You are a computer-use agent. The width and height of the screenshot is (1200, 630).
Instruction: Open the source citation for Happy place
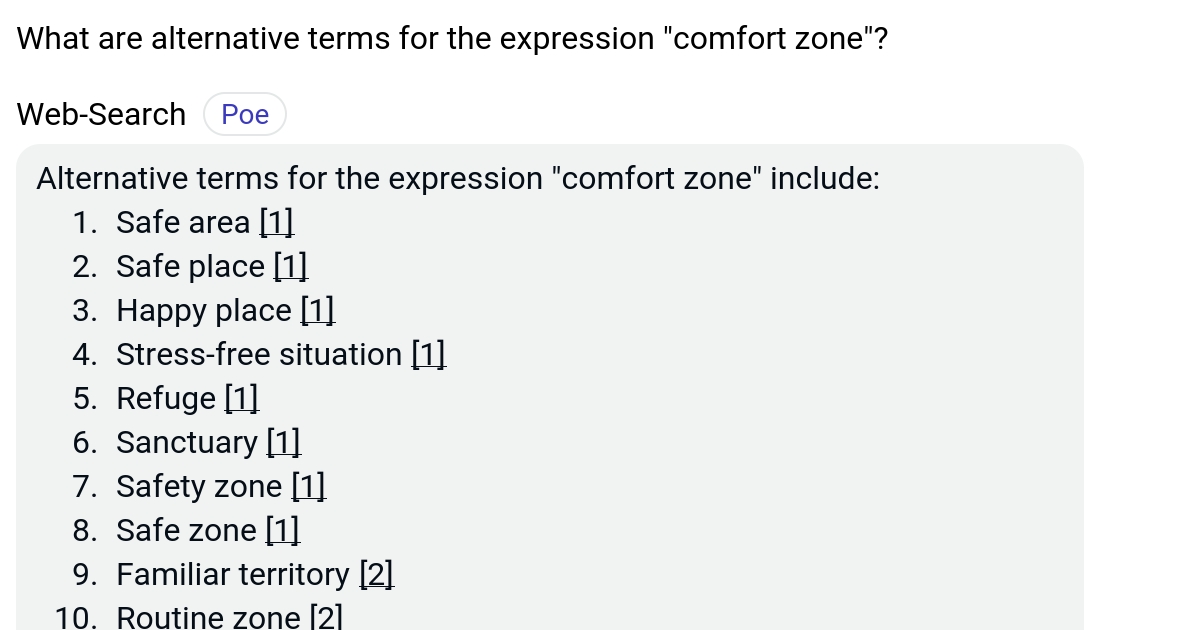click(317, 310)
